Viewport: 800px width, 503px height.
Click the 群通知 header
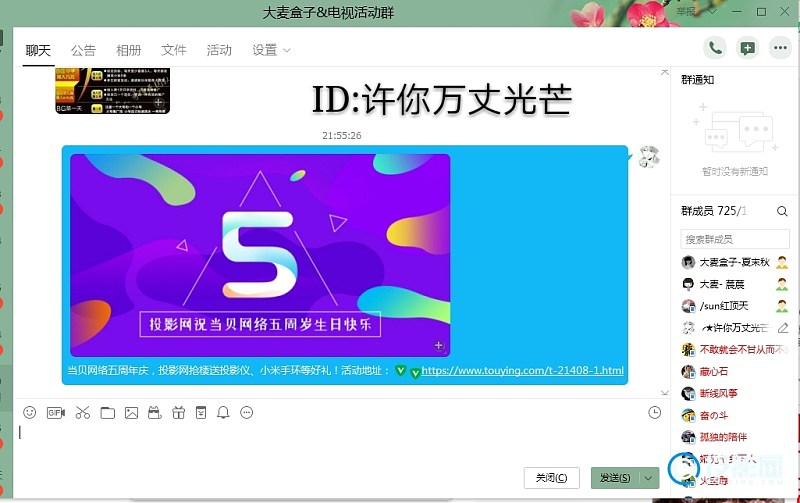click(x=697, y=80)
